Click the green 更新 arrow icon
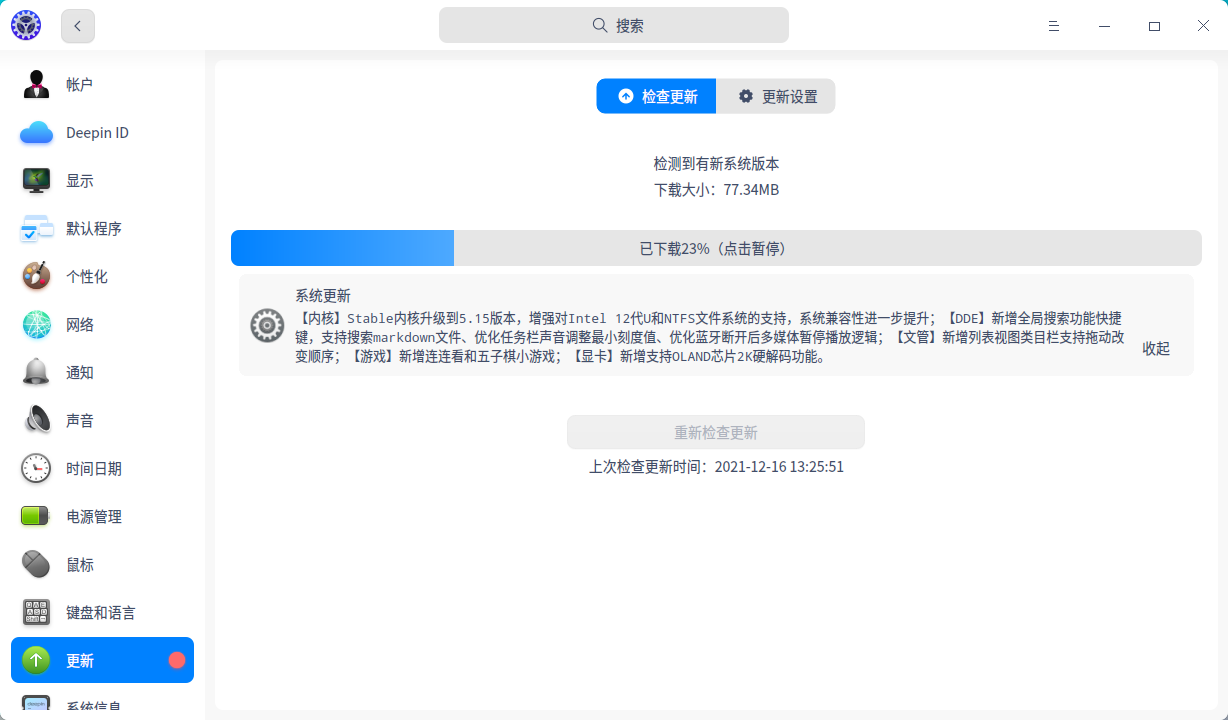Viewport: 1228px width, 720px height. pos(37,661)
